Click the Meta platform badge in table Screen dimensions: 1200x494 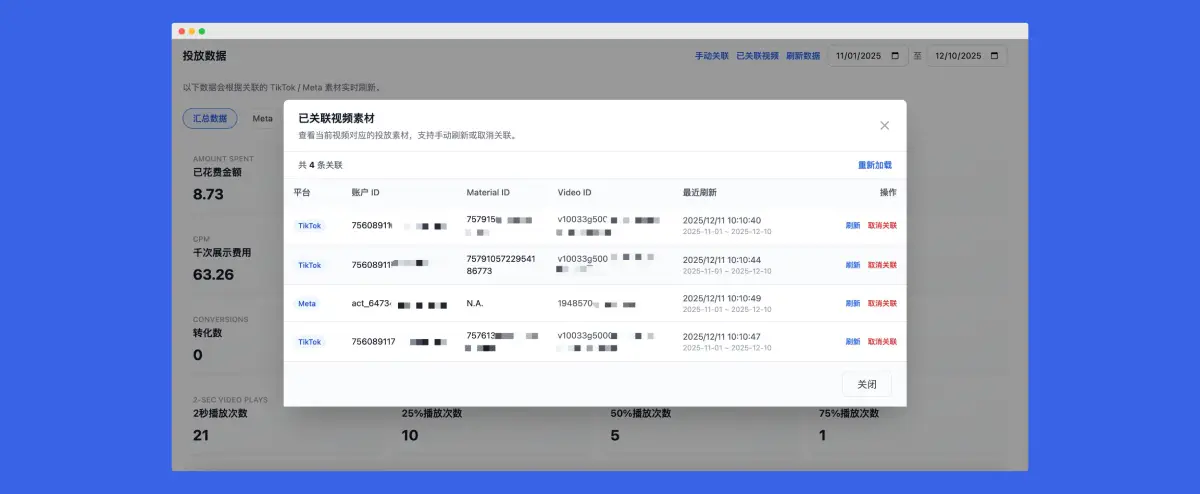307,303
